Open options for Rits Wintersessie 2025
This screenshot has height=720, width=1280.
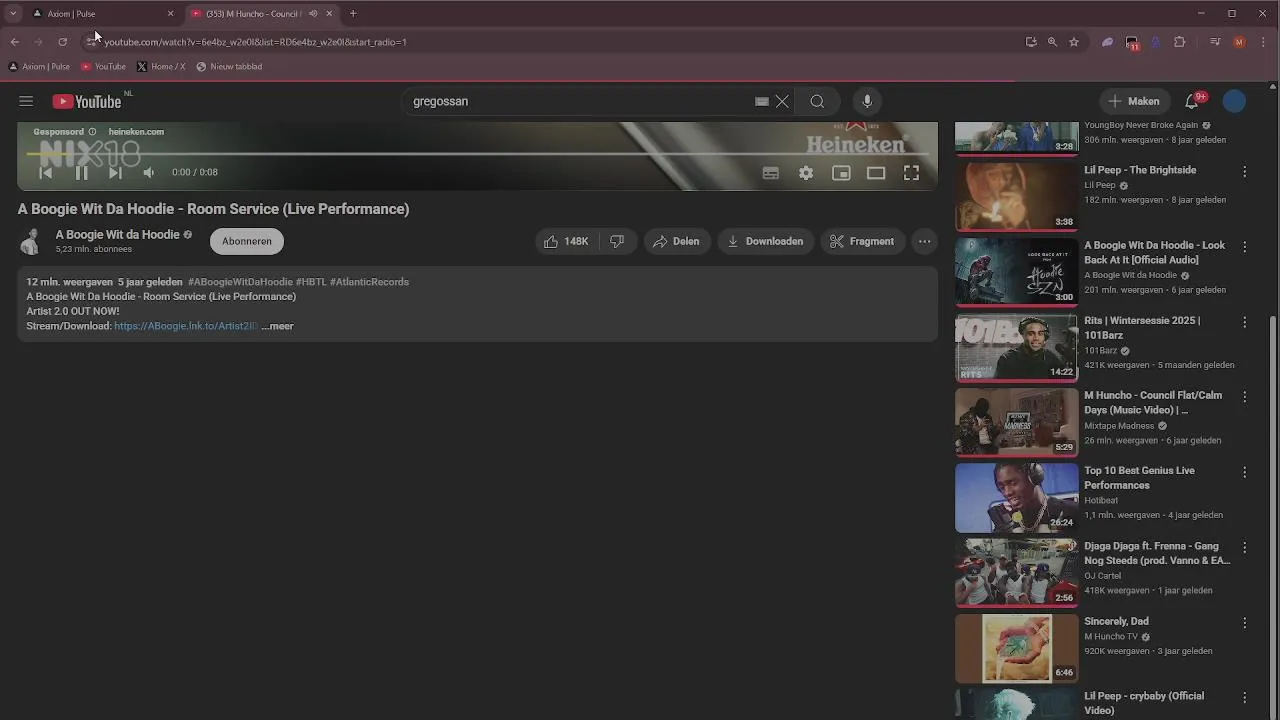(1245, 322)
